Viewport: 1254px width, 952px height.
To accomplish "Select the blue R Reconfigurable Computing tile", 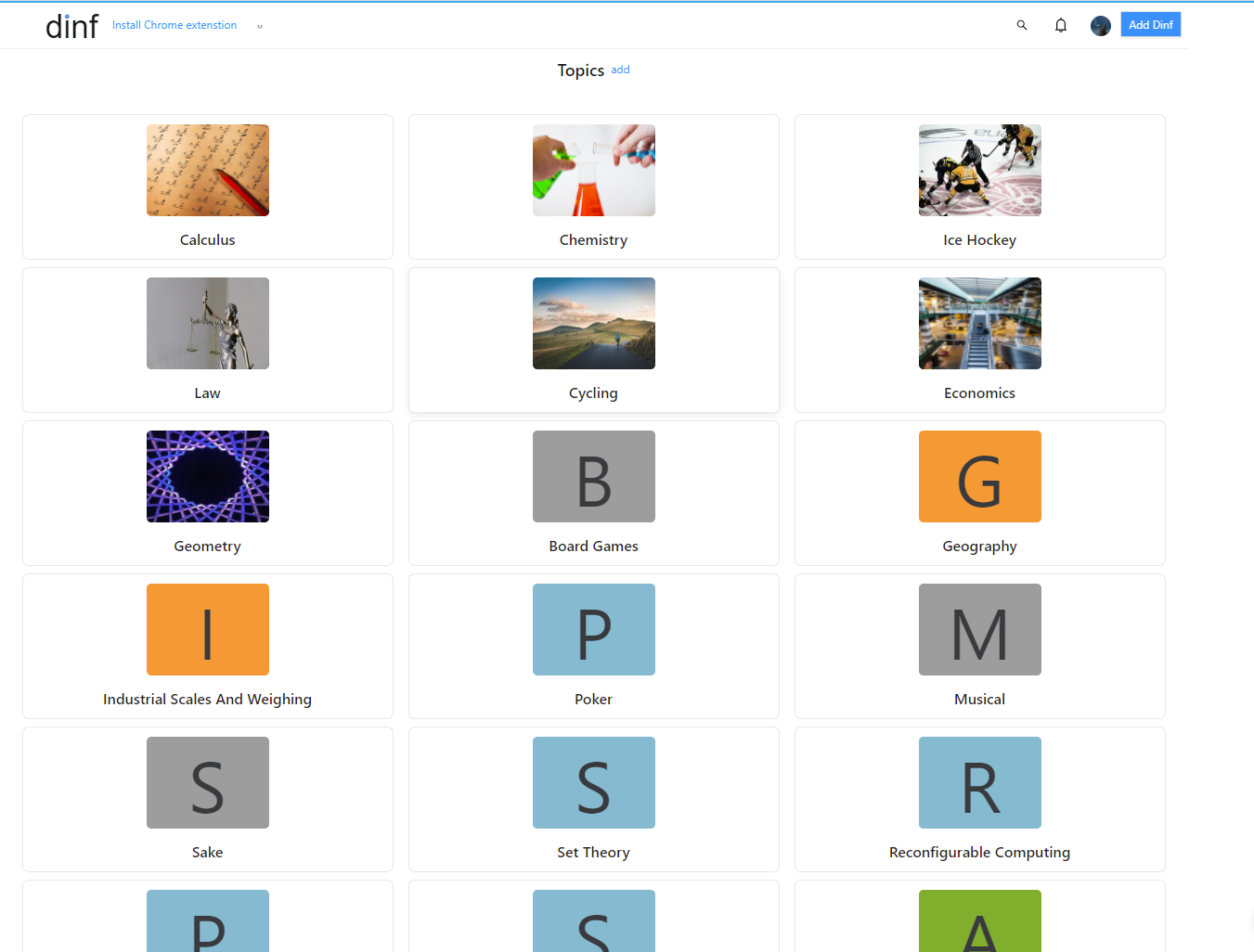I will [980, 783].
